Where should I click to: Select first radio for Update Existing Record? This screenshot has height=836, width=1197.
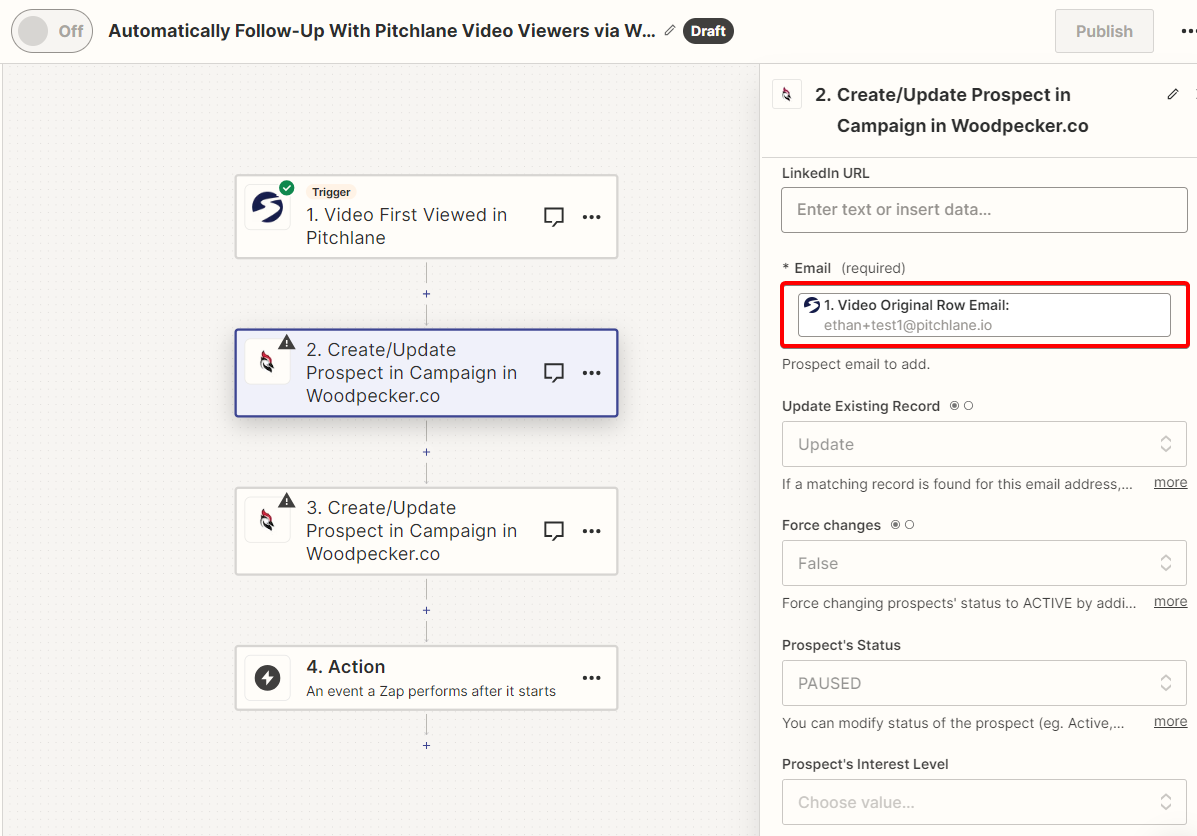954,405
